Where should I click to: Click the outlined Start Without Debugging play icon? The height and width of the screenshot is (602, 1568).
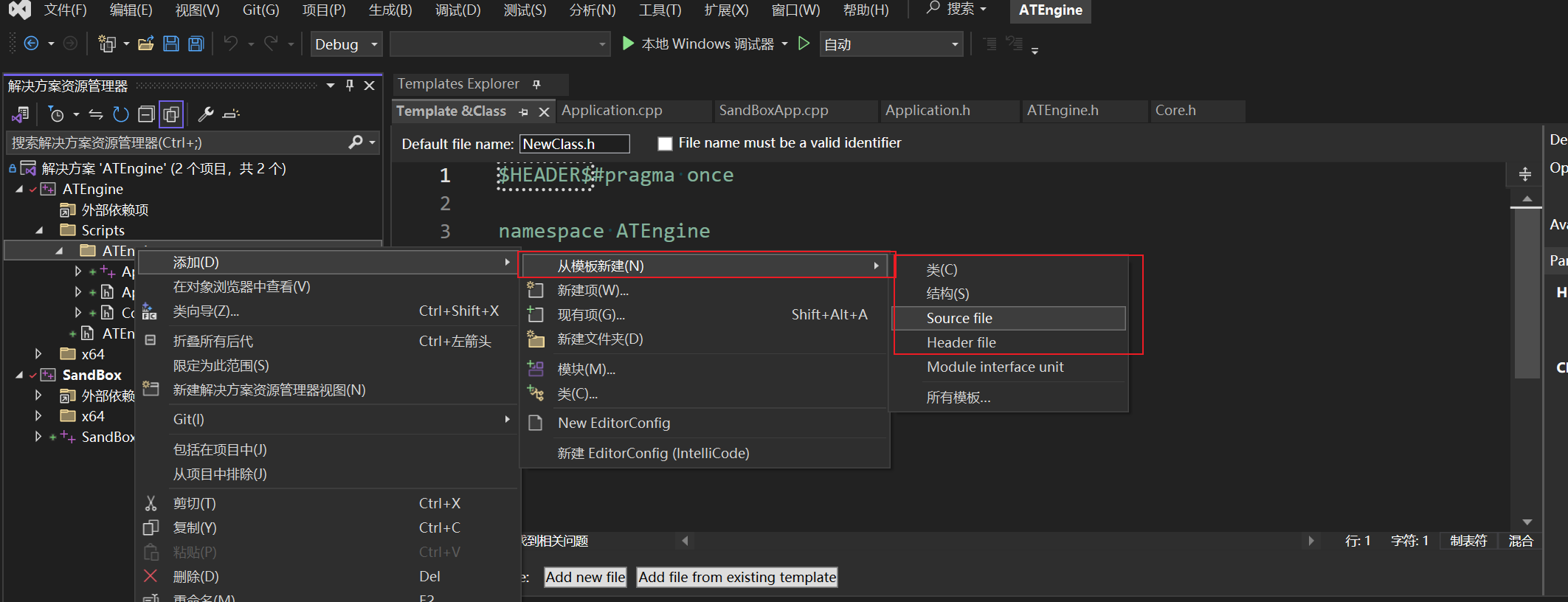[804, 44]
